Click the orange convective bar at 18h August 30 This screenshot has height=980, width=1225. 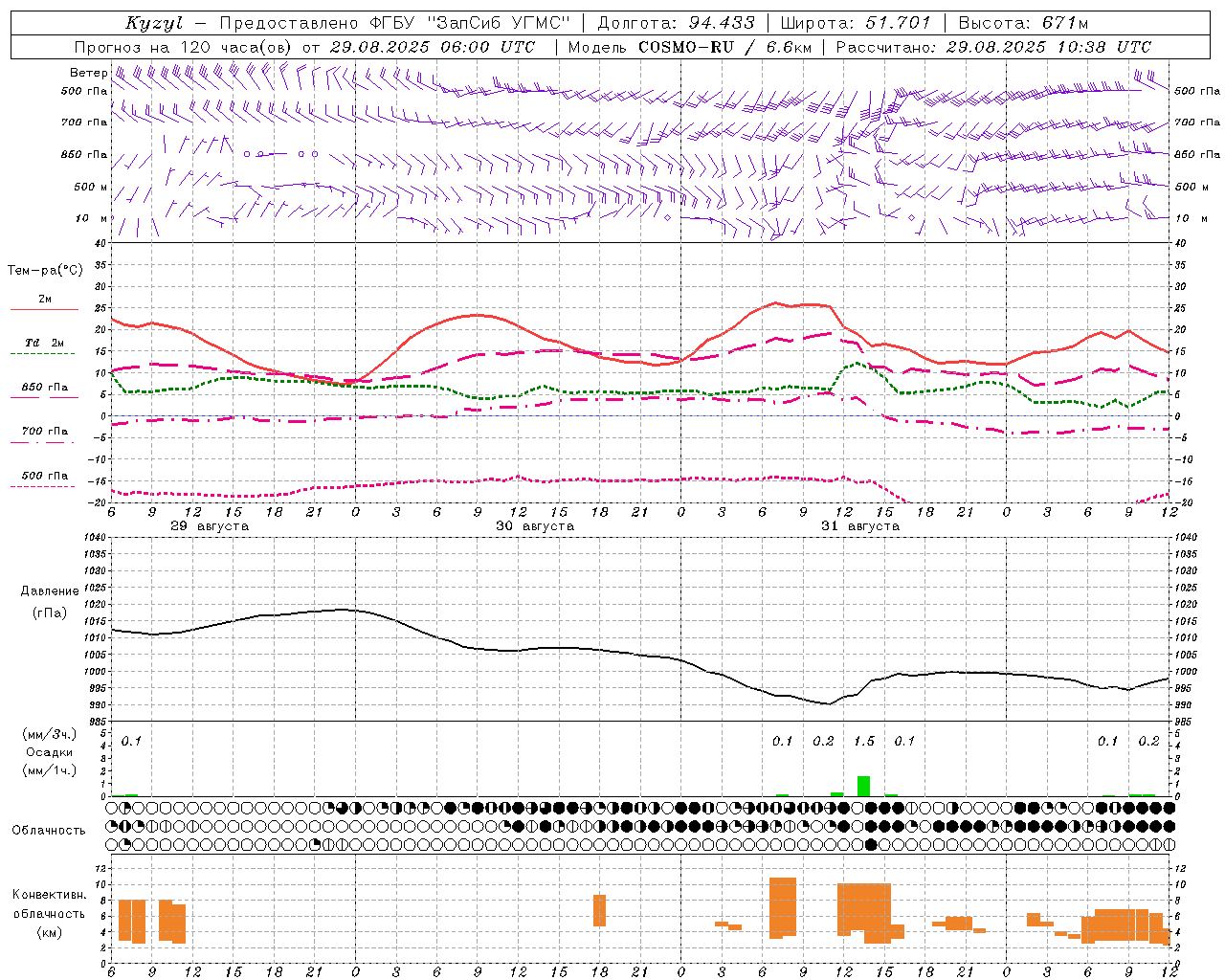point(600,910)
